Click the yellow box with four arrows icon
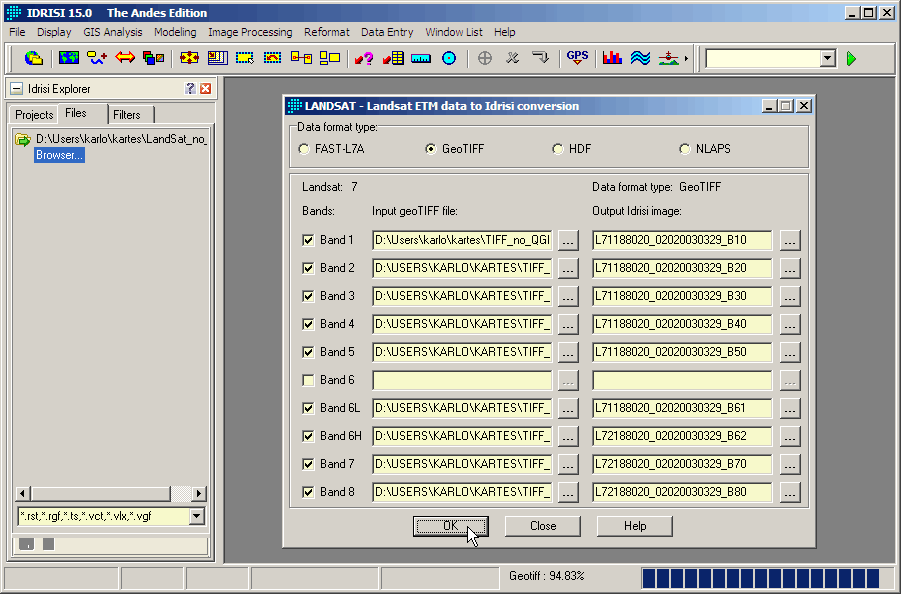 point(189,58)
